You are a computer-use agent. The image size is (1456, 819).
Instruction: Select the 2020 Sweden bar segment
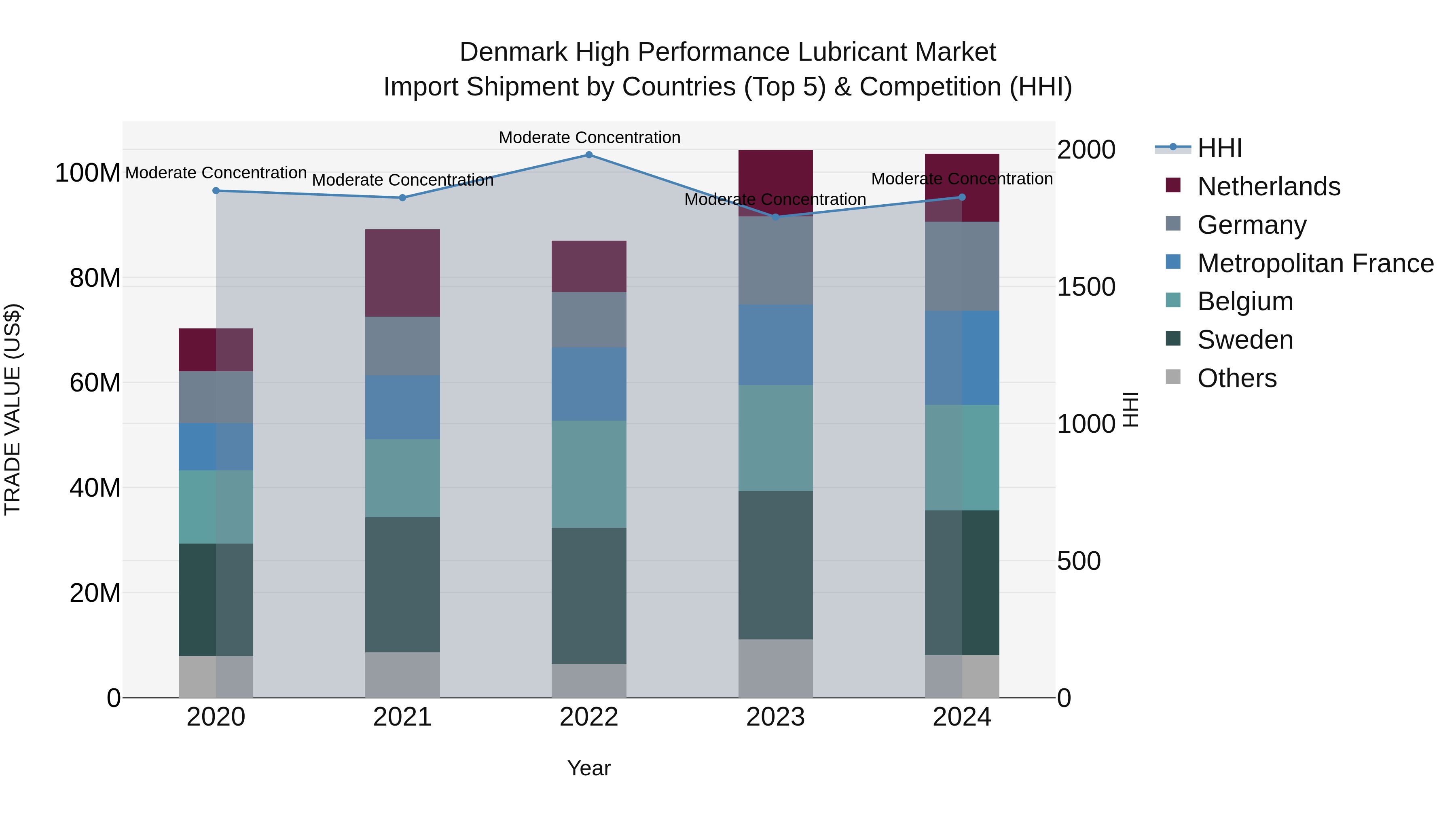pos(216,600)
